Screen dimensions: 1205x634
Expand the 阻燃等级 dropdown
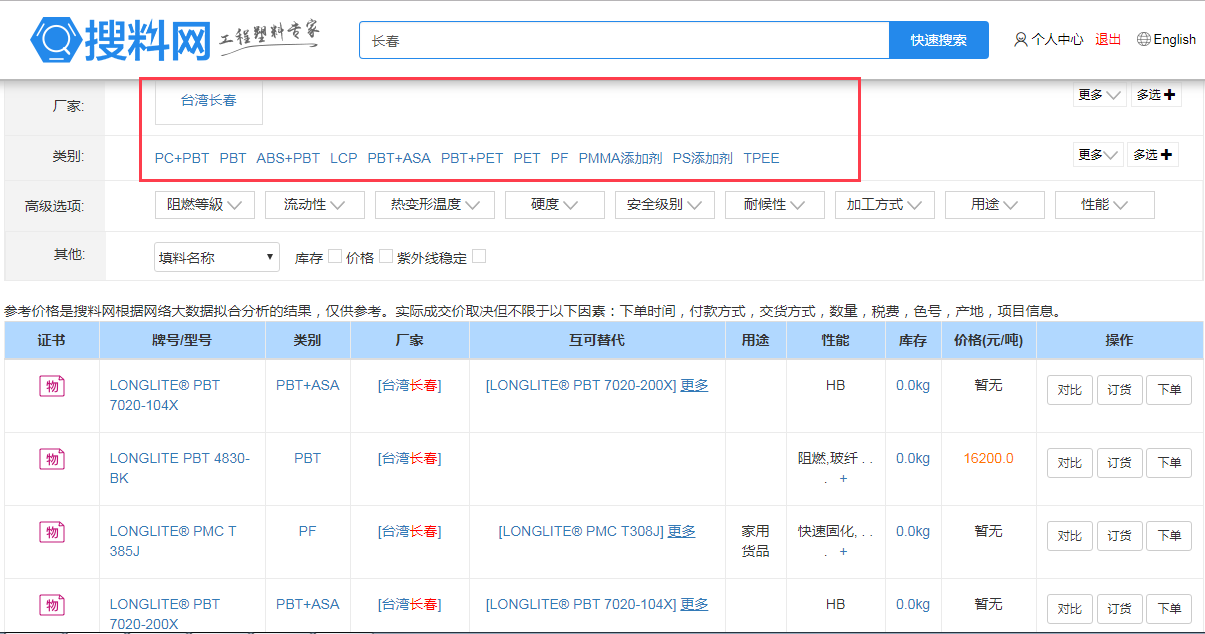pos(205,205)
